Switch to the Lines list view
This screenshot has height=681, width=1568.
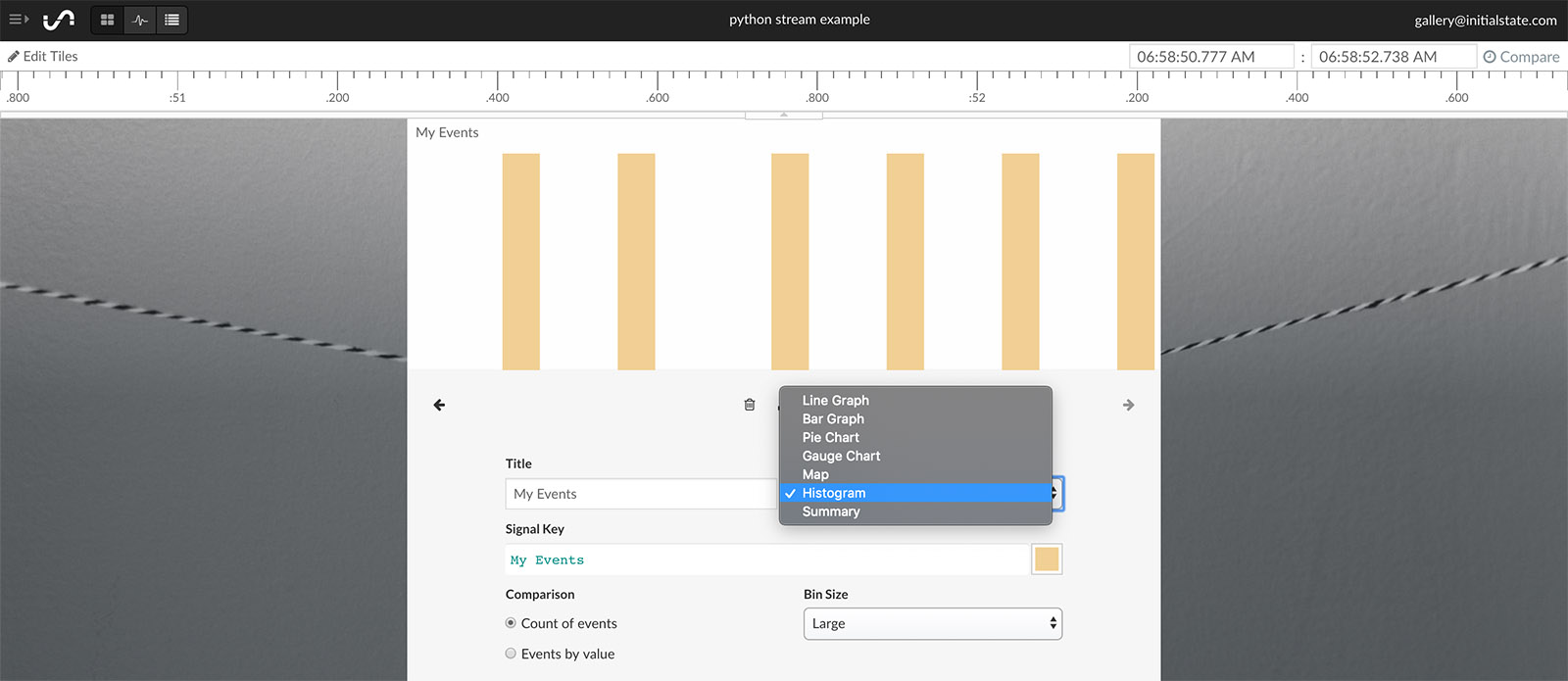(x=171, y=20)
